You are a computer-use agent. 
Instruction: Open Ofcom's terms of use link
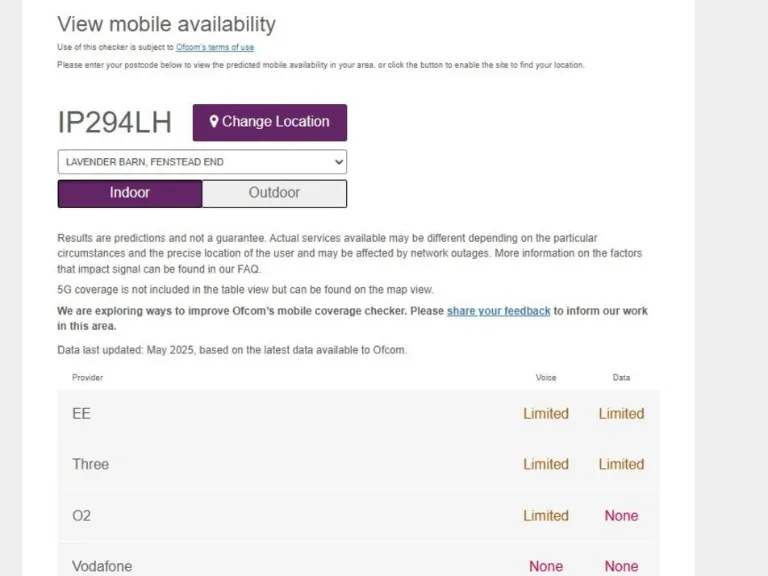[x=215, y=47]
